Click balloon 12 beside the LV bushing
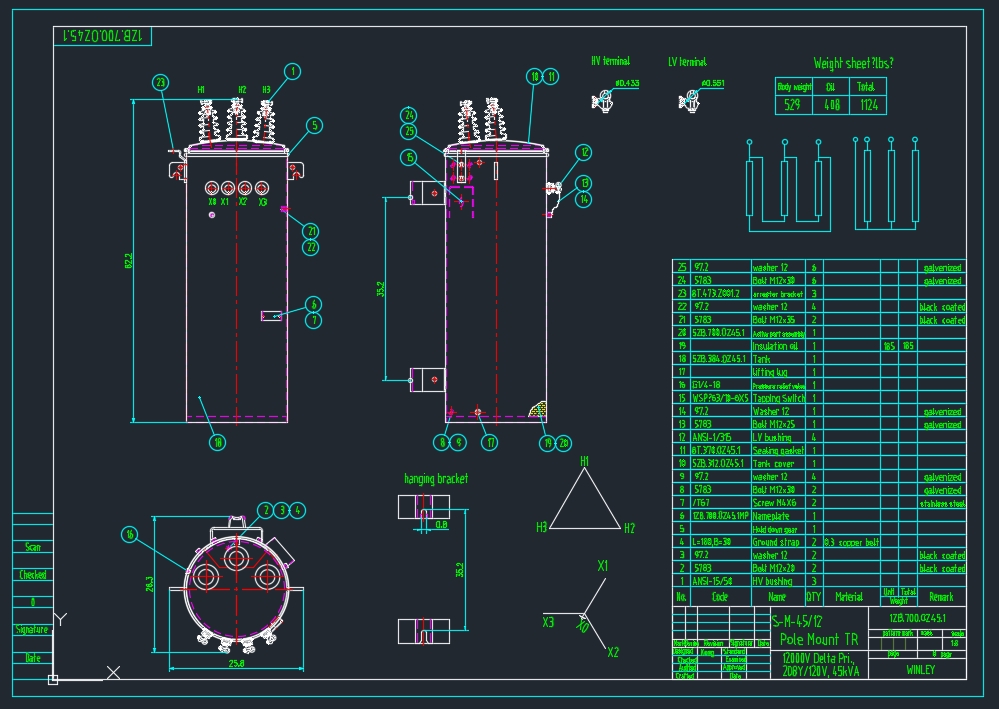This screenshot has width=999, height=709. pyautogui.click(x=584, y=153)
